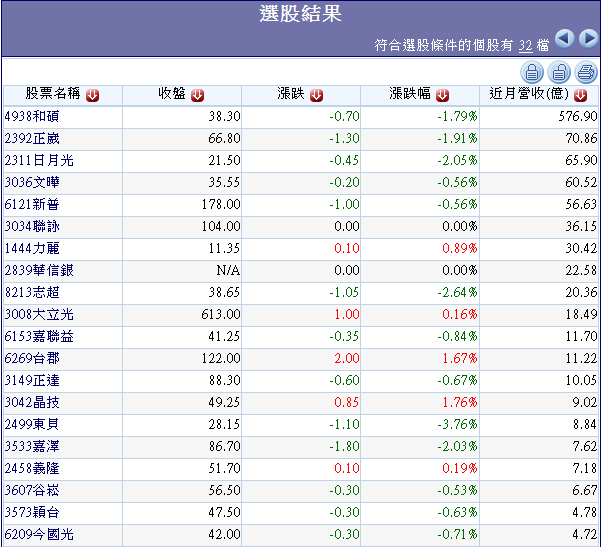602x547 pixels.
Task: Select percentage -0.67% for 正達
Action: (x=457, y=380)
